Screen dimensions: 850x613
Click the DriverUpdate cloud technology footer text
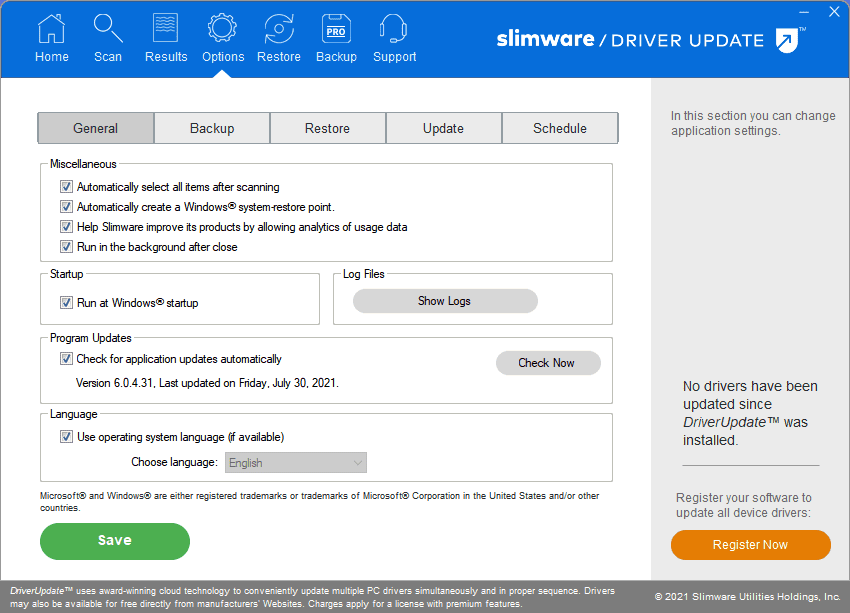312,597
